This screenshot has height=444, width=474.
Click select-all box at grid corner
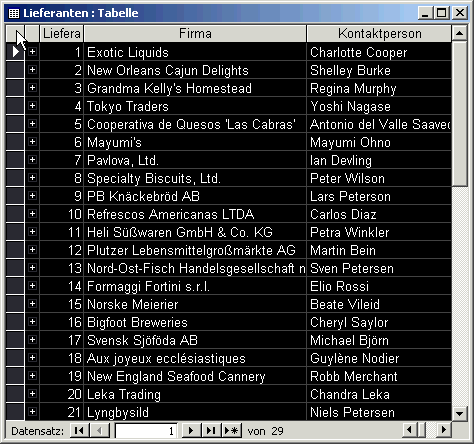pyautogui.click(x=15, y=34)
